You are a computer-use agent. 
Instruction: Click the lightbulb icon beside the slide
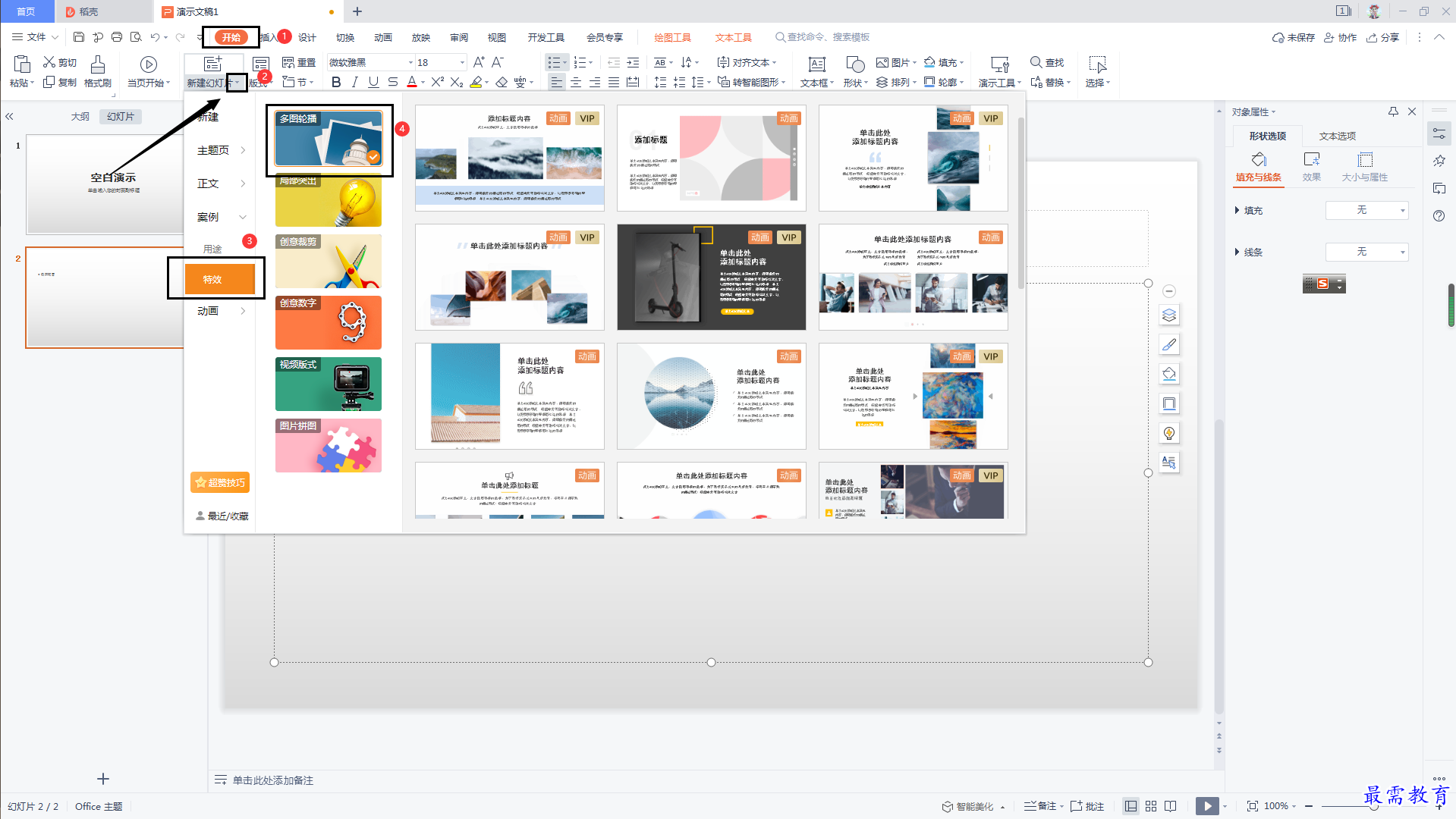coord(1169,433)
